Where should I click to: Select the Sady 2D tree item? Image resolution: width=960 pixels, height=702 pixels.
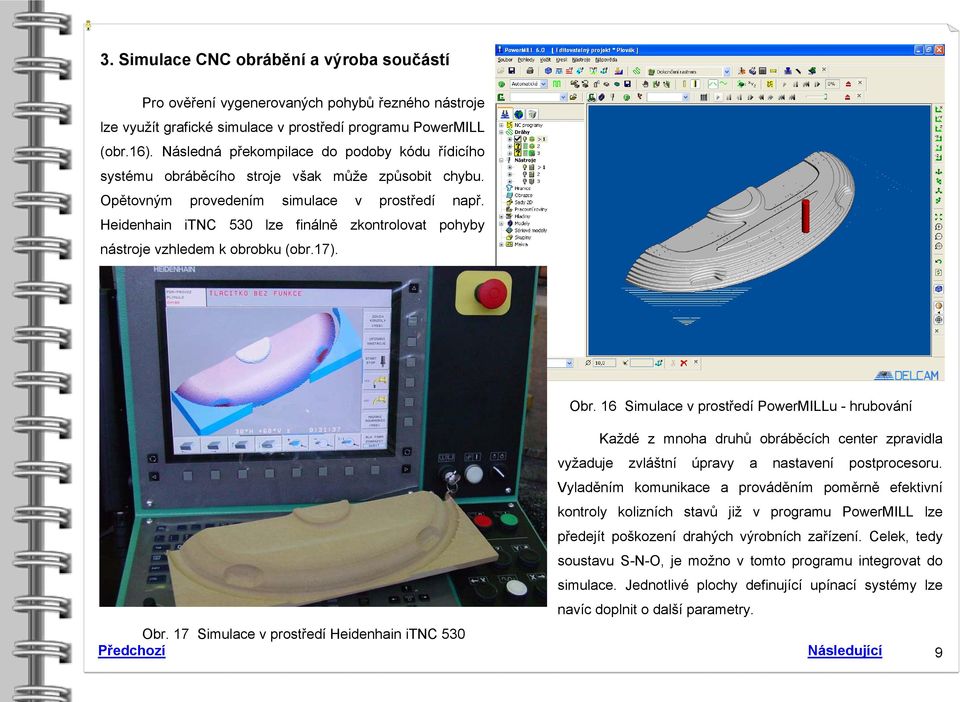pyautogui.click(x=519, y=202)
